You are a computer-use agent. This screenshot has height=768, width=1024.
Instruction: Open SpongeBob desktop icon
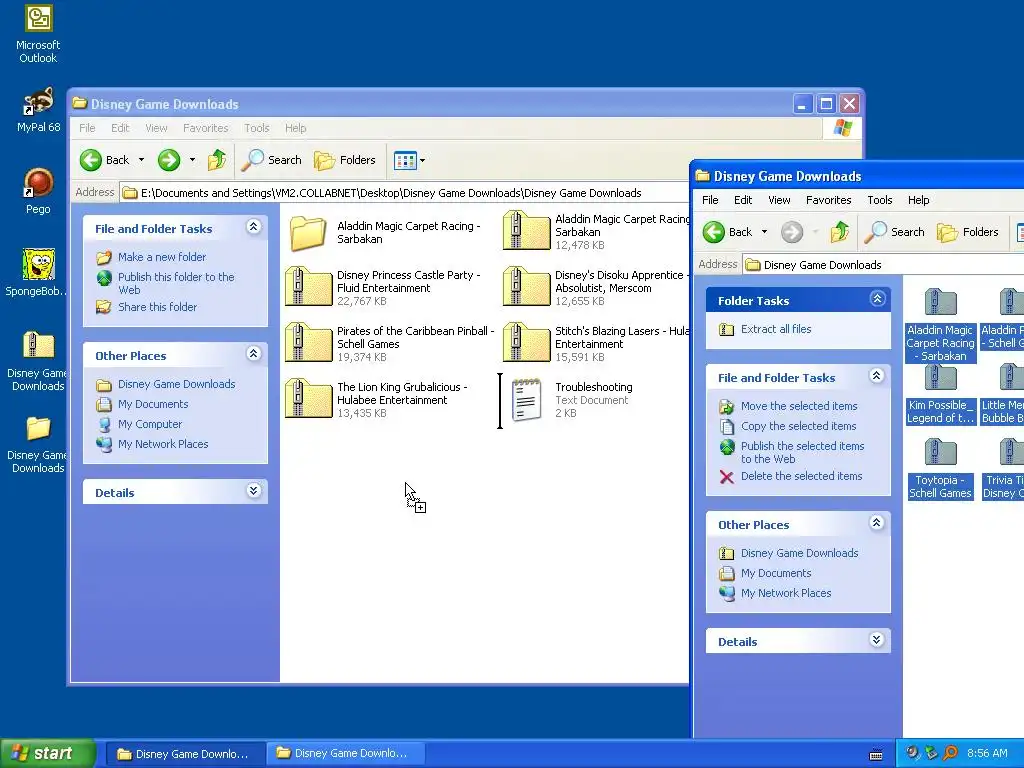(38, 273)
